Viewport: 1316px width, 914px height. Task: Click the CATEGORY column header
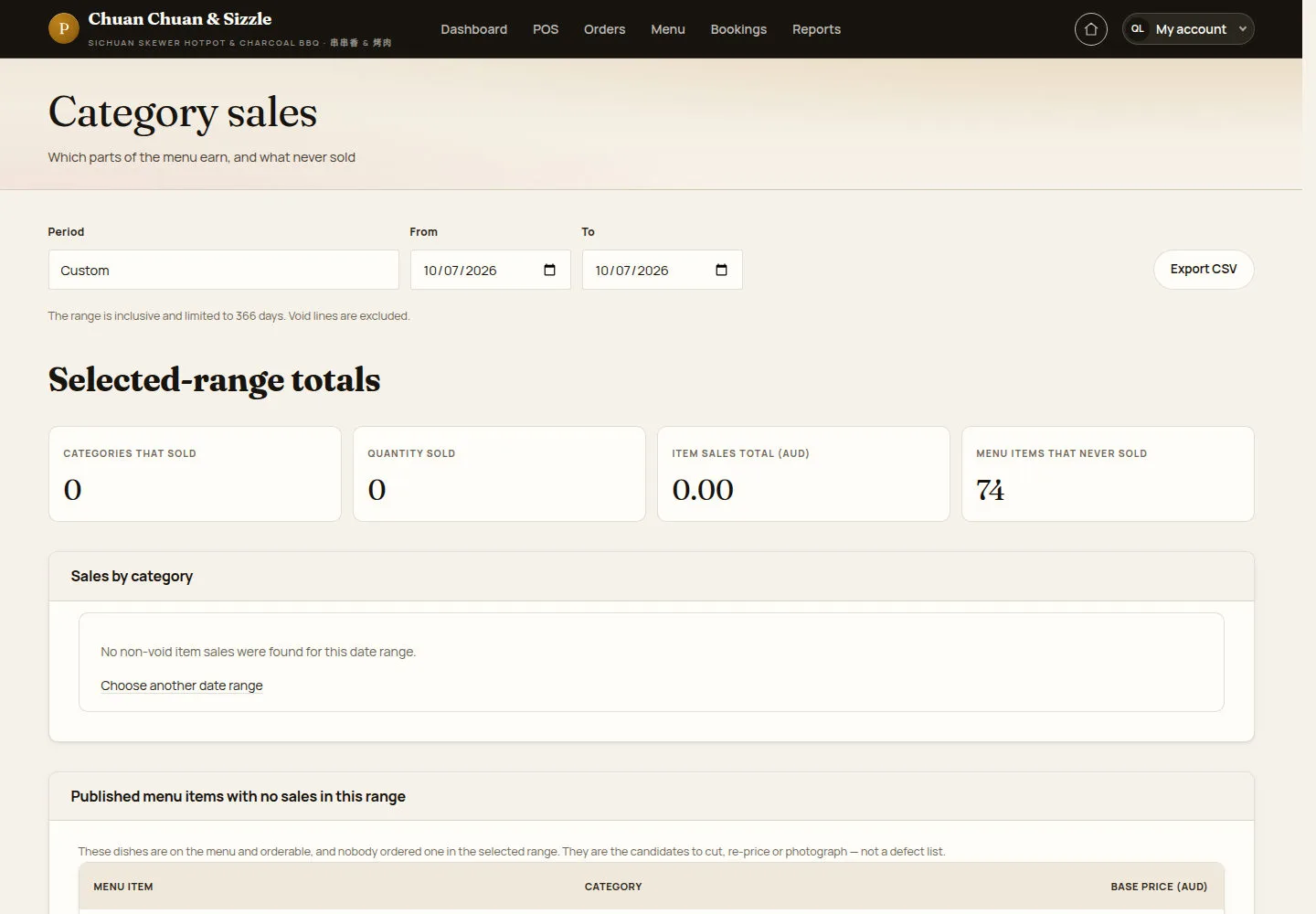point(613,887)
